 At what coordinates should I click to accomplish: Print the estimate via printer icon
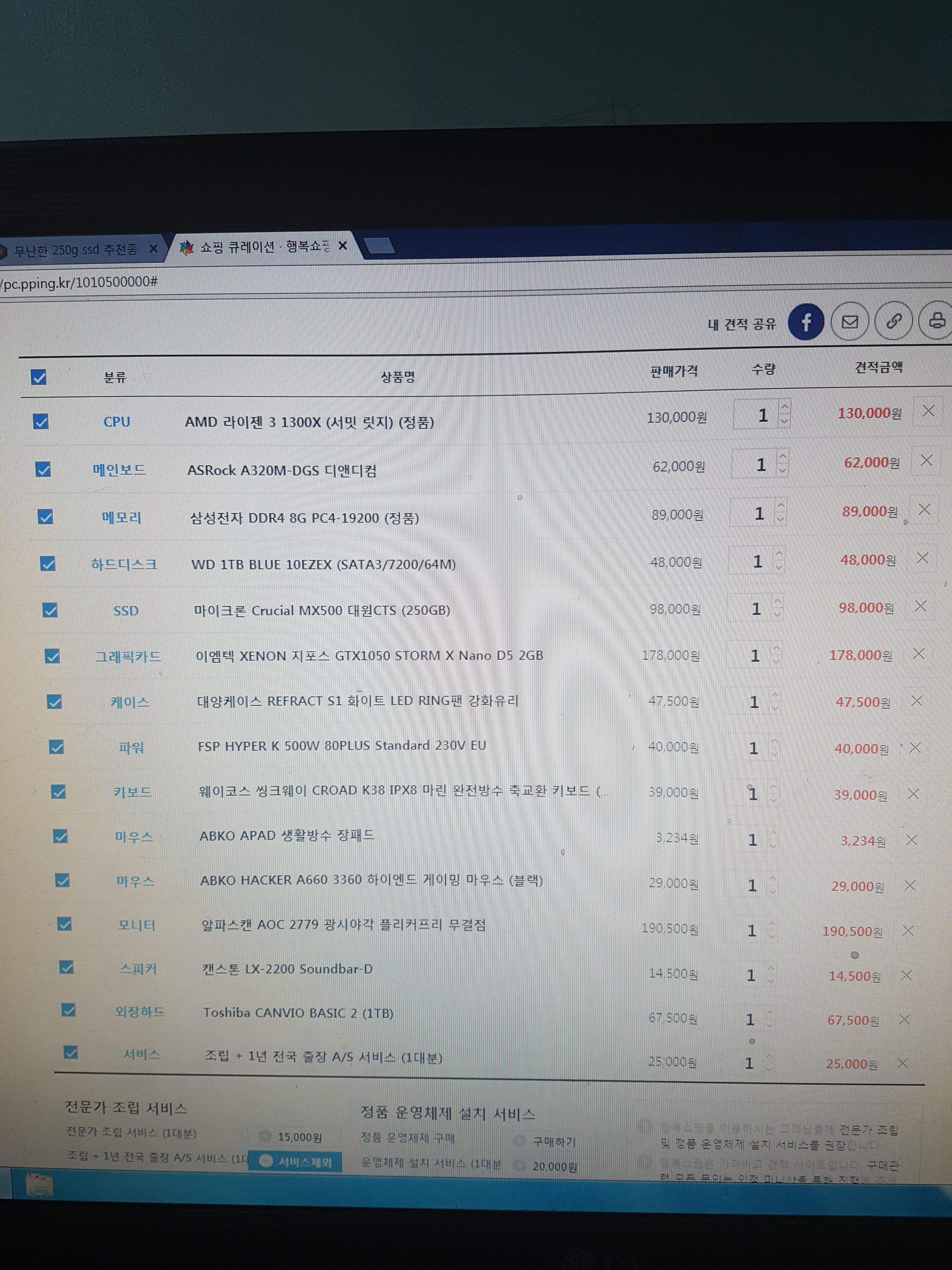(937, 320)
